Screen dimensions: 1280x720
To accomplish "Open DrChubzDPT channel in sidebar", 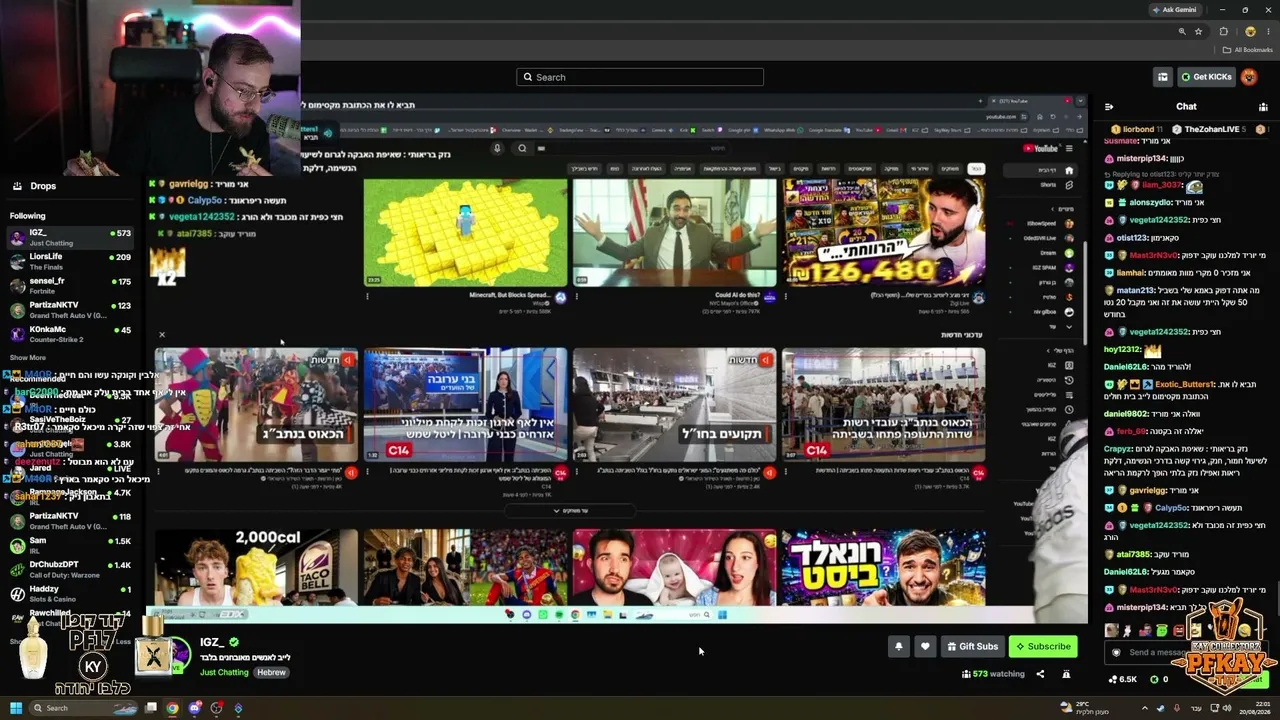I will point(72,569).
